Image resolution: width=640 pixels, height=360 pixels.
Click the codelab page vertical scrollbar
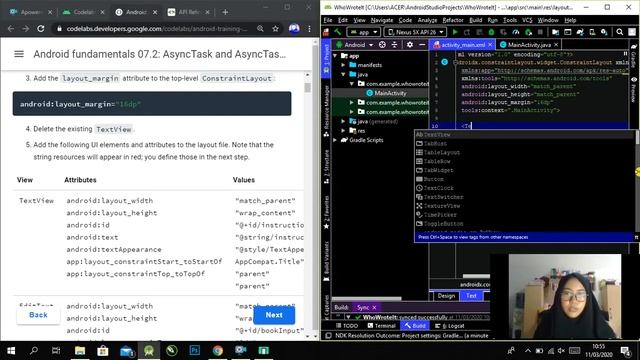307,88
